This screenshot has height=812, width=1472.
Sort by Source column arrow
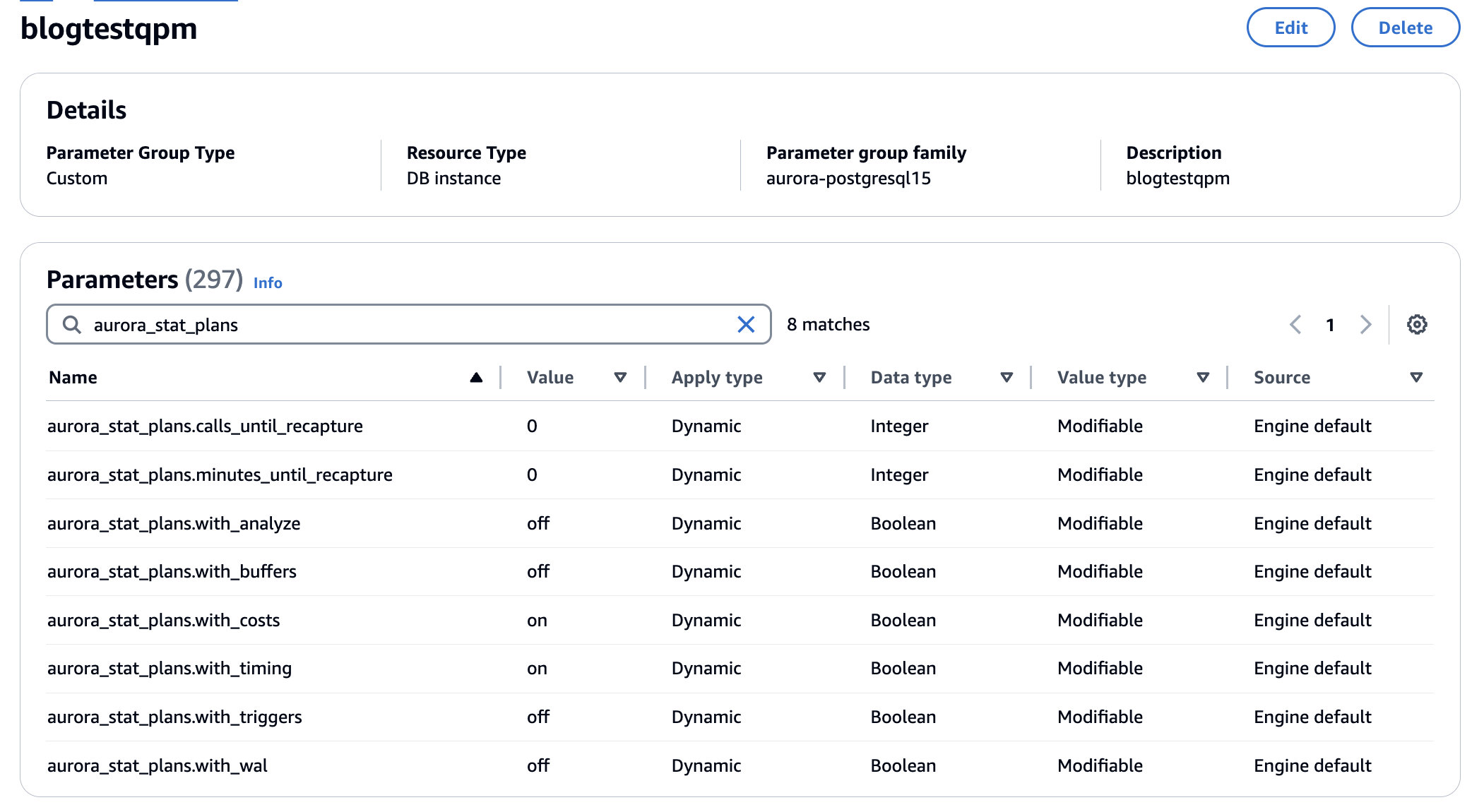(x=1415, y=378)
